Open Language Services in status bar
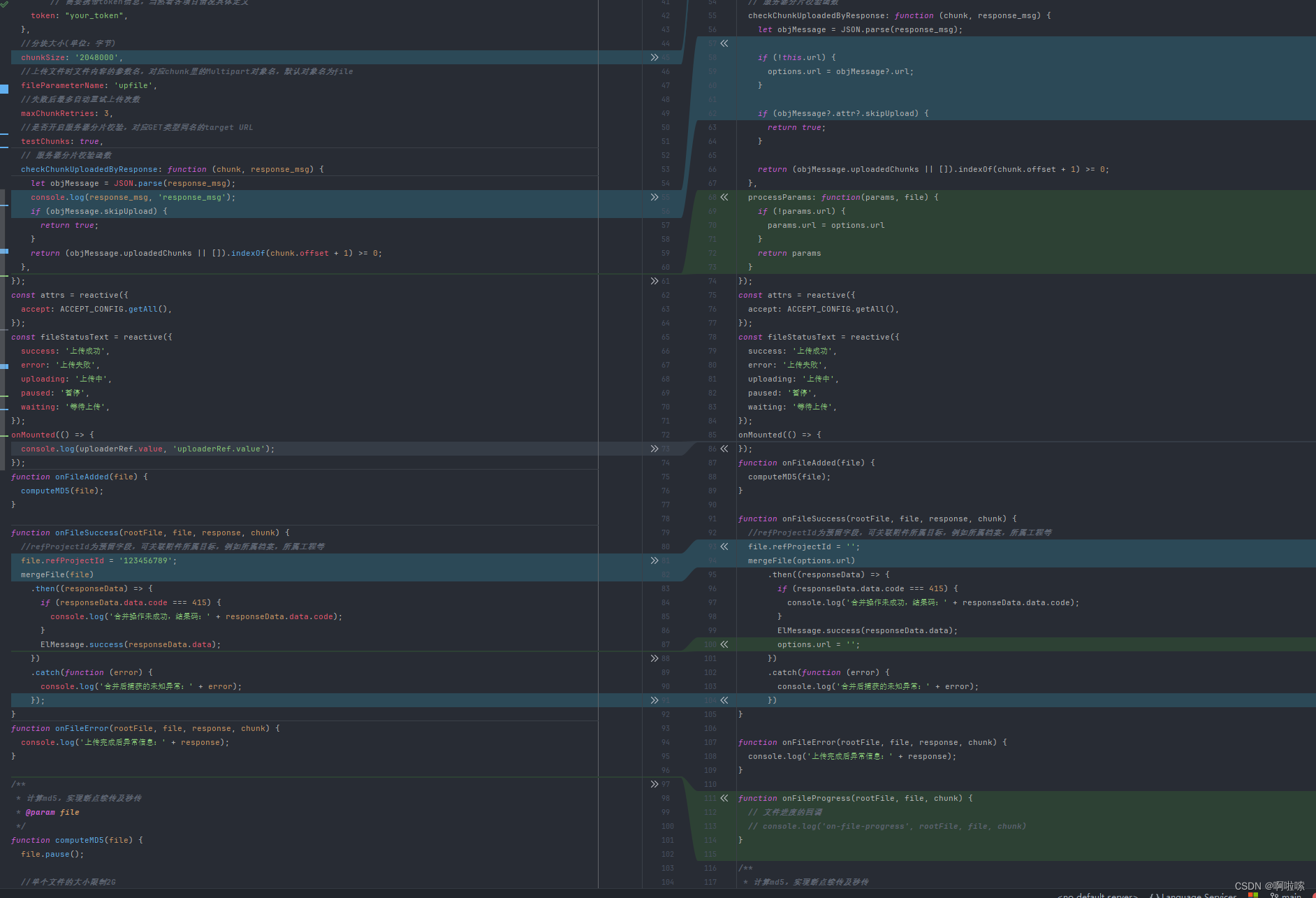 [1193, 895]
